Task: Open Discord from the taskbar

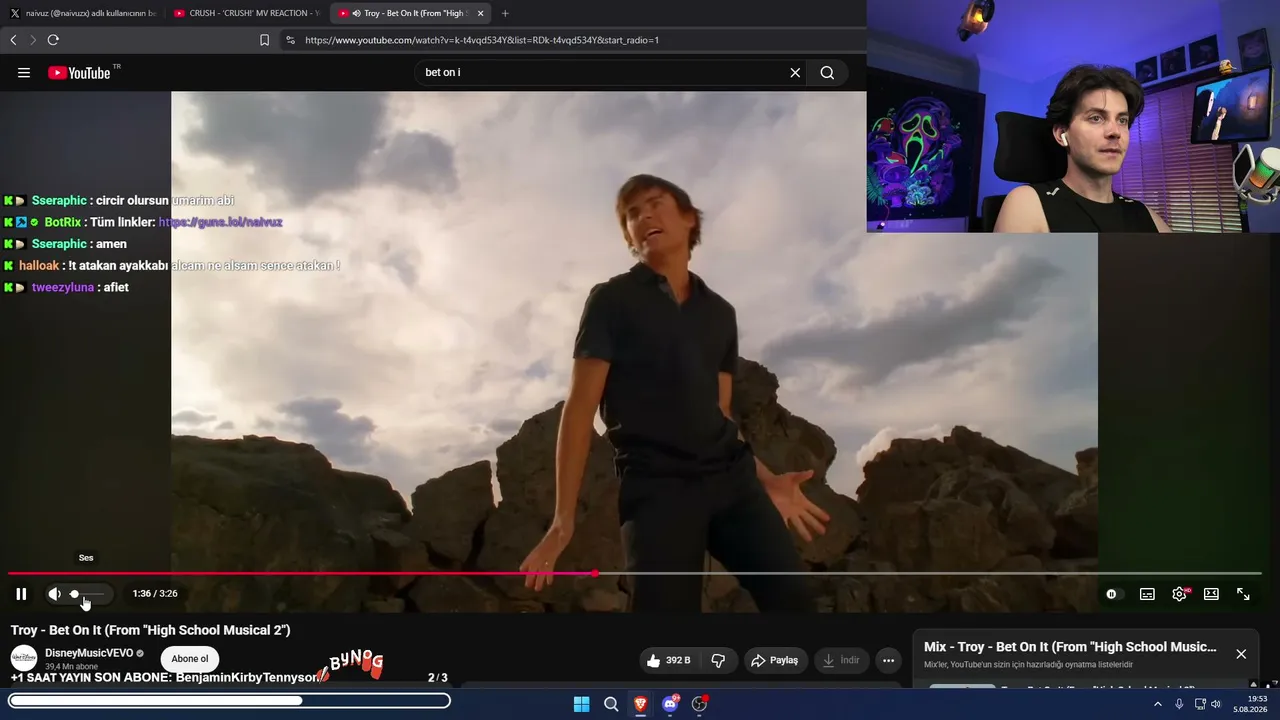Action: tap(670, 704)
